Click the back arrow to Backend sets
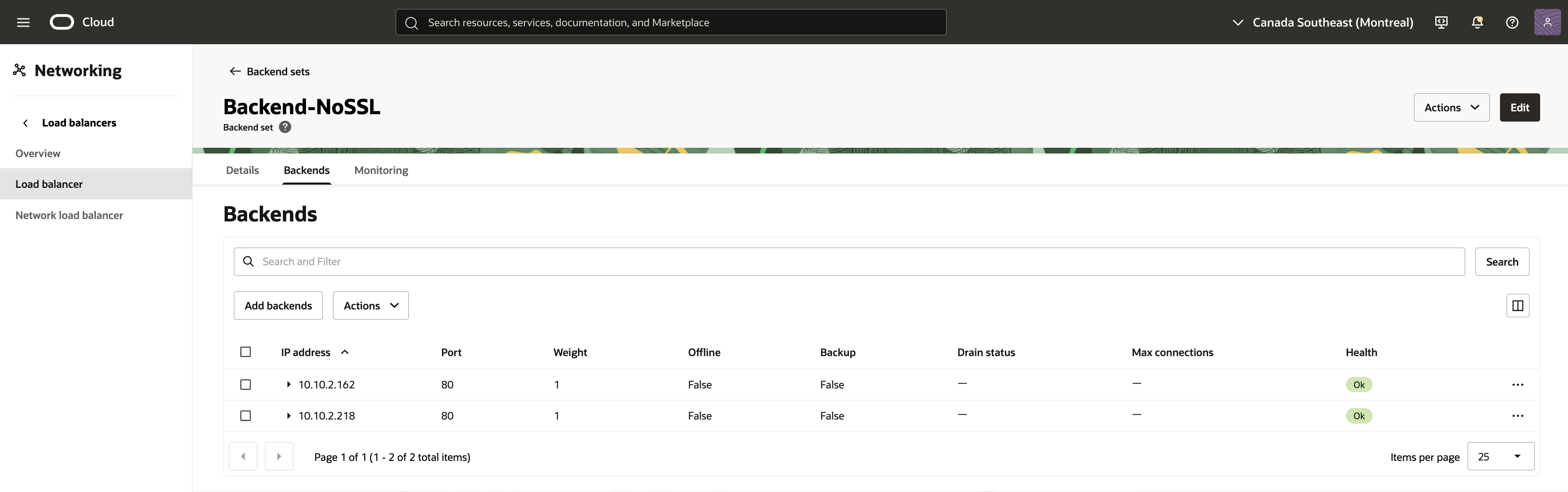 click(235, 71)
